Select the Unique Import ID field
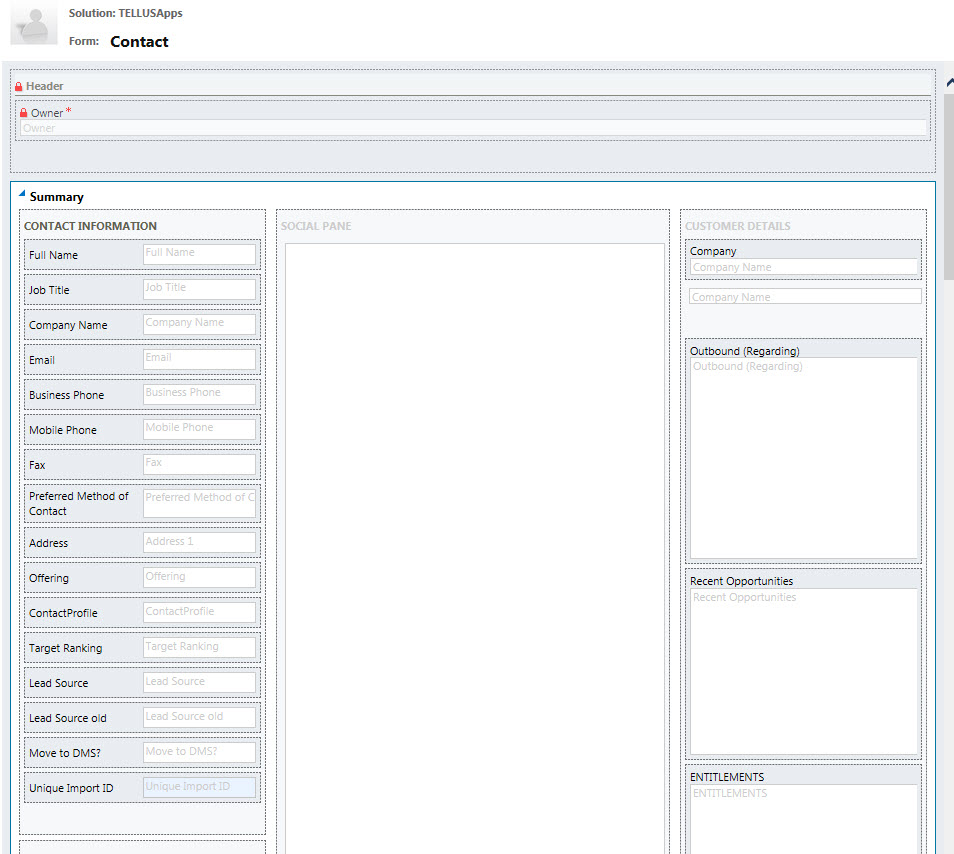 199,787
